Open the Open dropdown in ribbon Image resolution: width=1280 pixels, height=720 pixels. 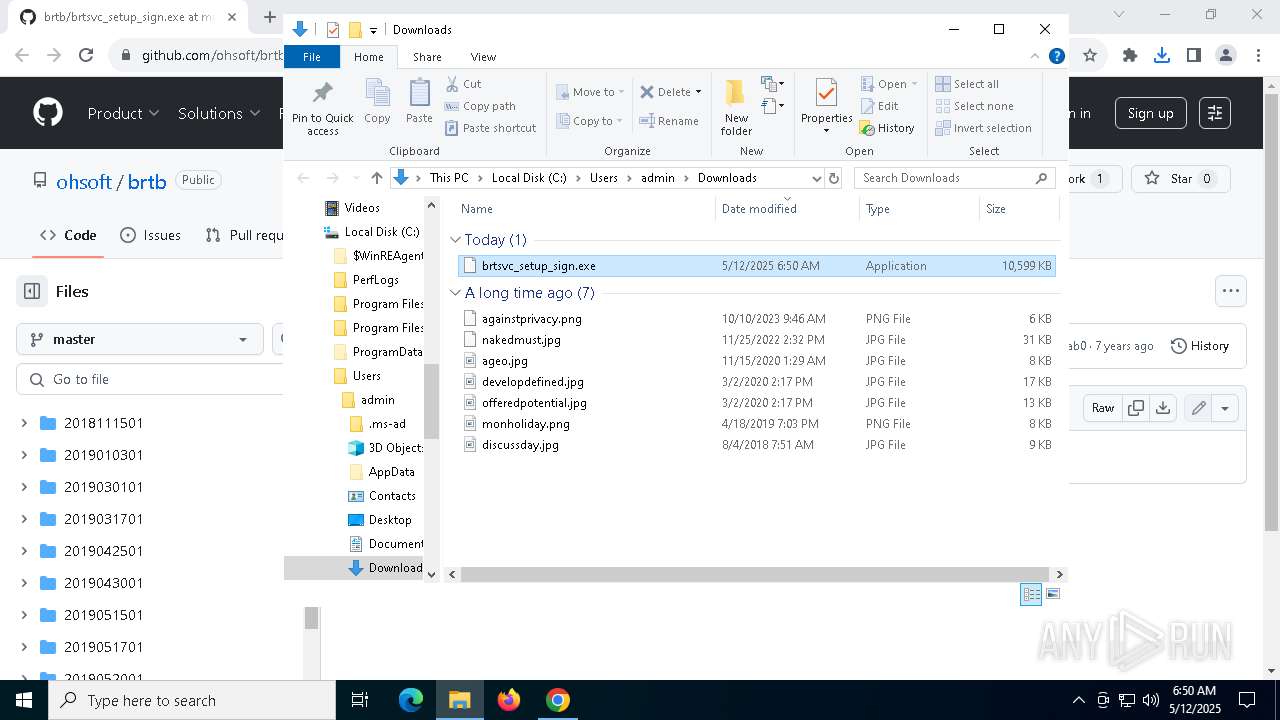889,84
